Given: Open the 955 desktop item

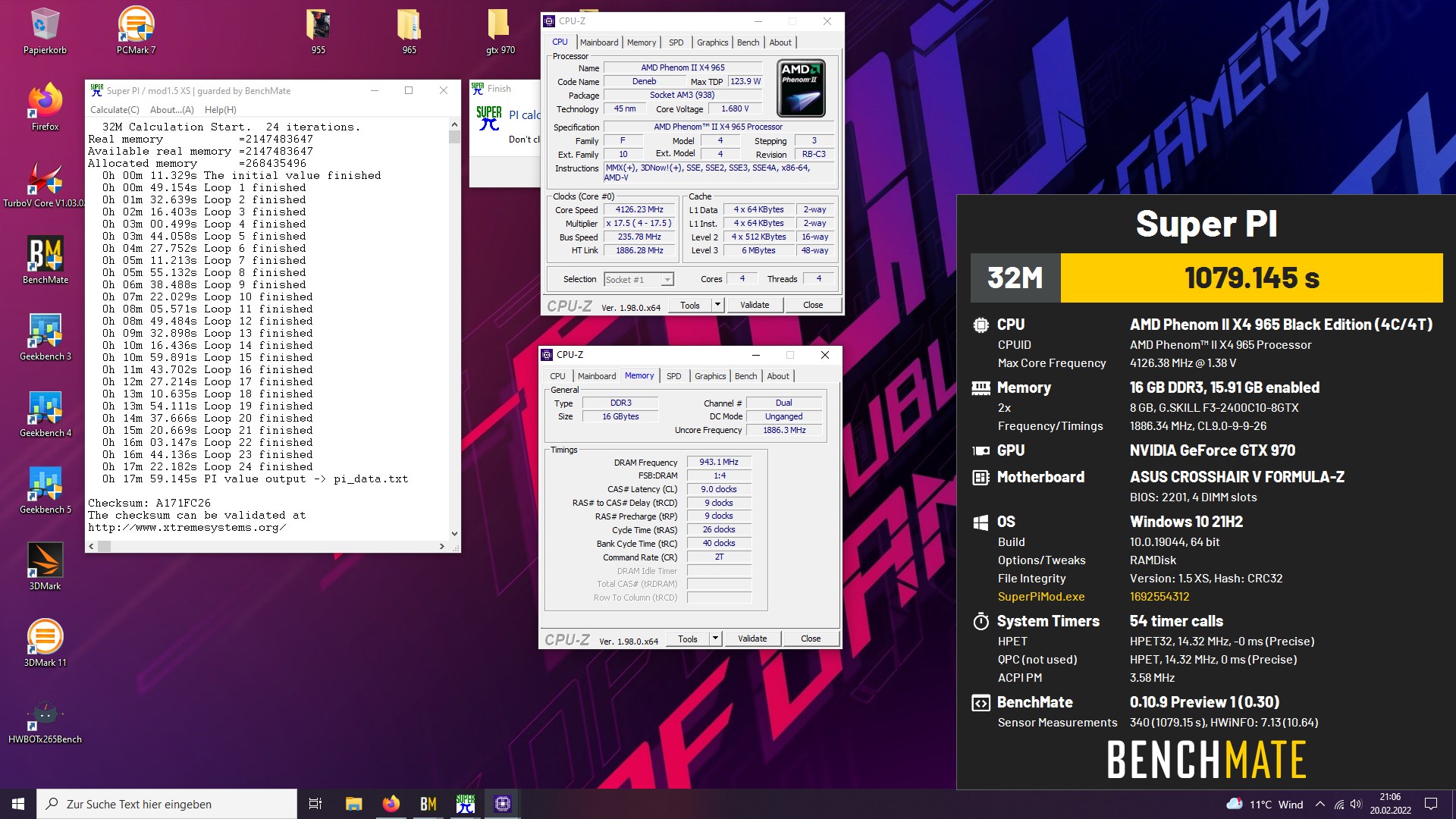Looking at the screenshot, I should click(x=318, y=32).
